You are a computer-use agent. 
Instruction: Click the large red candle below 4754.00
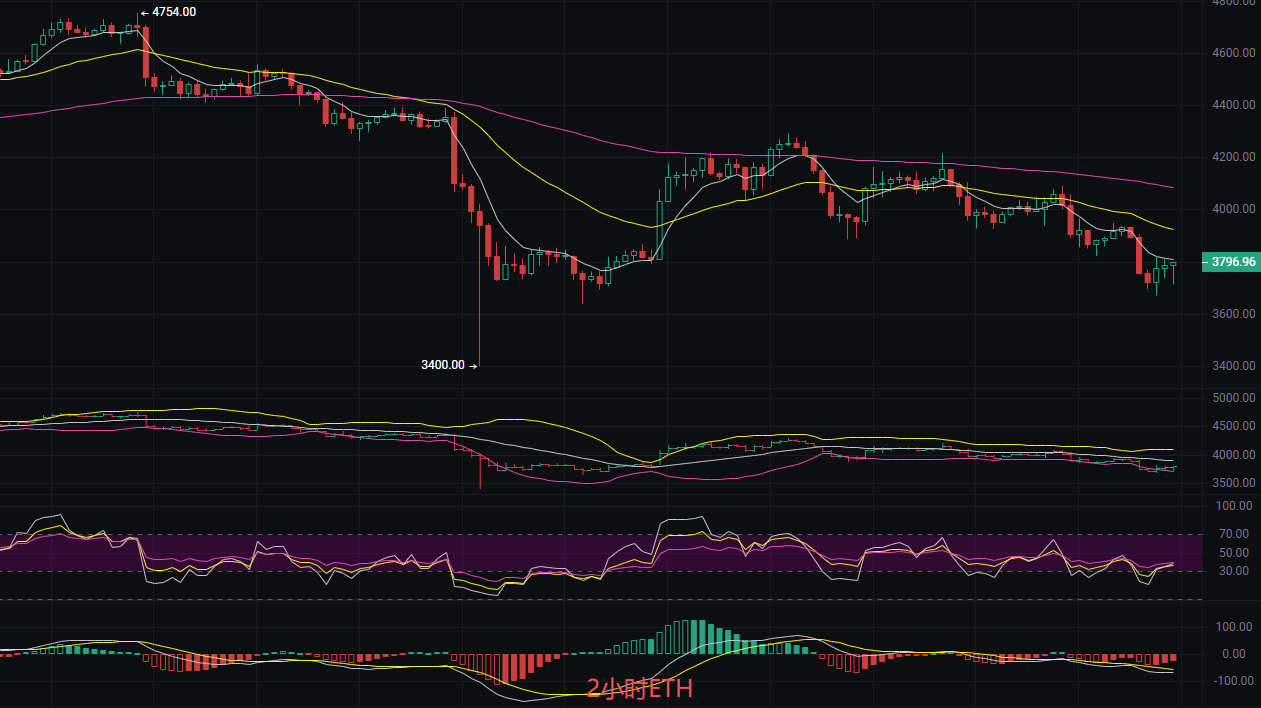coord(146,53)
